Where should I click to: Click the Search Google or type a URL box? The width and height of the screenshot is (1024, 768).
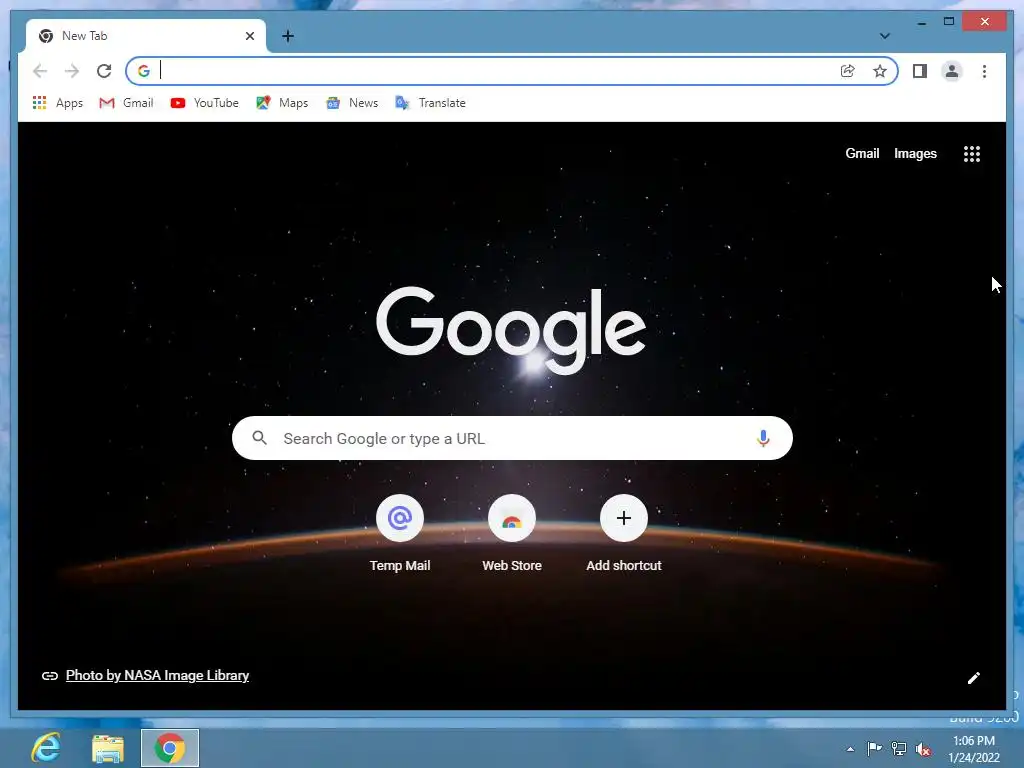pos(512,438)
